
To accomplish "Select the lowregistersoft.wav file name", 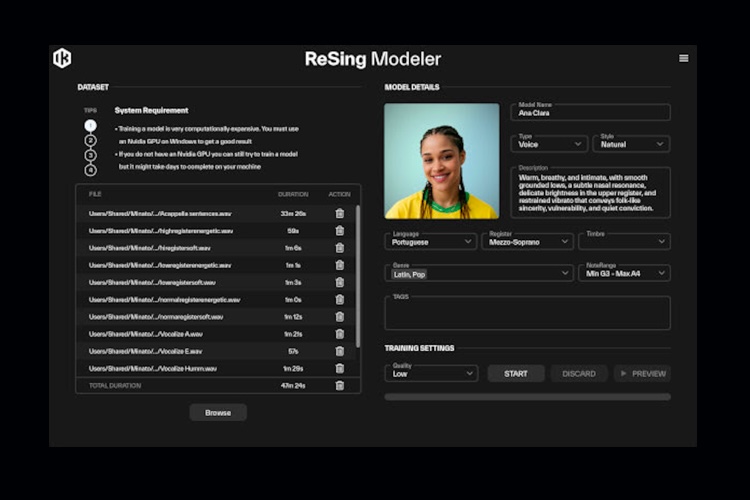I will click(152, 282).
